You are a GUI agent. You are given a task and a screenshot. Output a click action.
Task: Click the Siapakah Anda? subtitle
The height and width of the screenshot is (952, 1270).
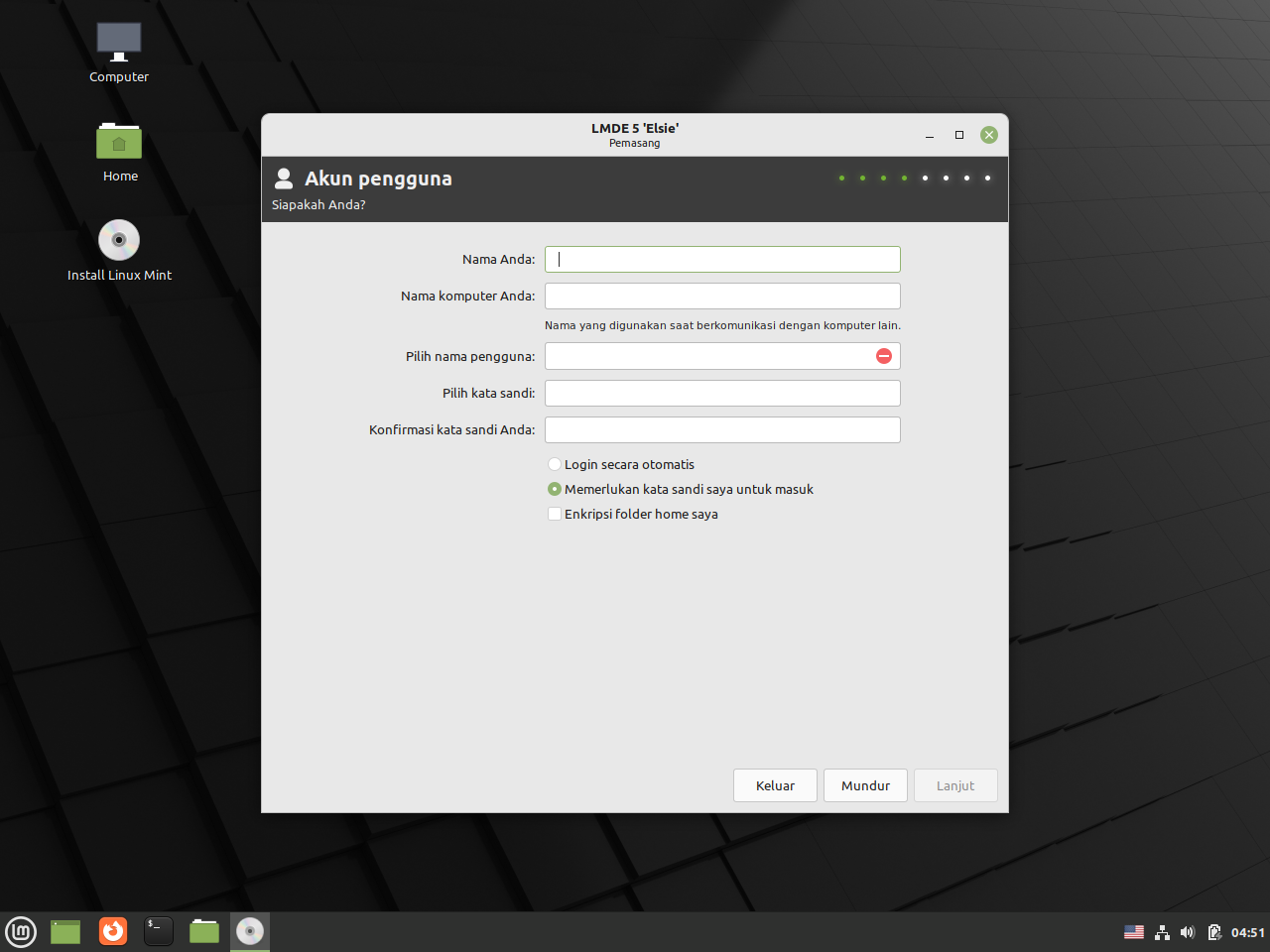coord(318,204)
